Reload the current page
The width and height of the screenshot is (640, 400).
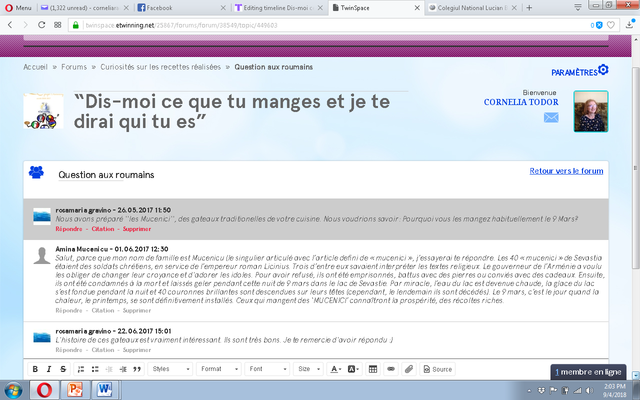(x=41, y=25)
